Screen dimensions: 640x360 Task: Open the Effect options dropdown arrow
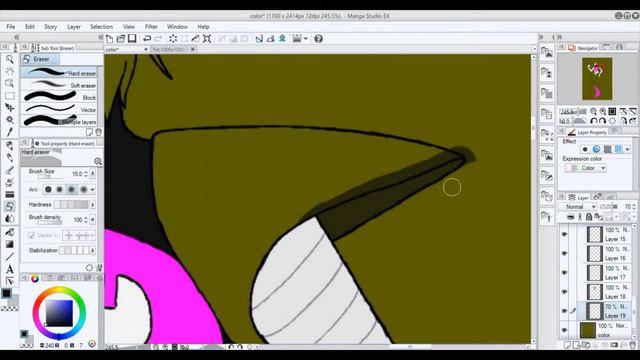coord(627,149)
